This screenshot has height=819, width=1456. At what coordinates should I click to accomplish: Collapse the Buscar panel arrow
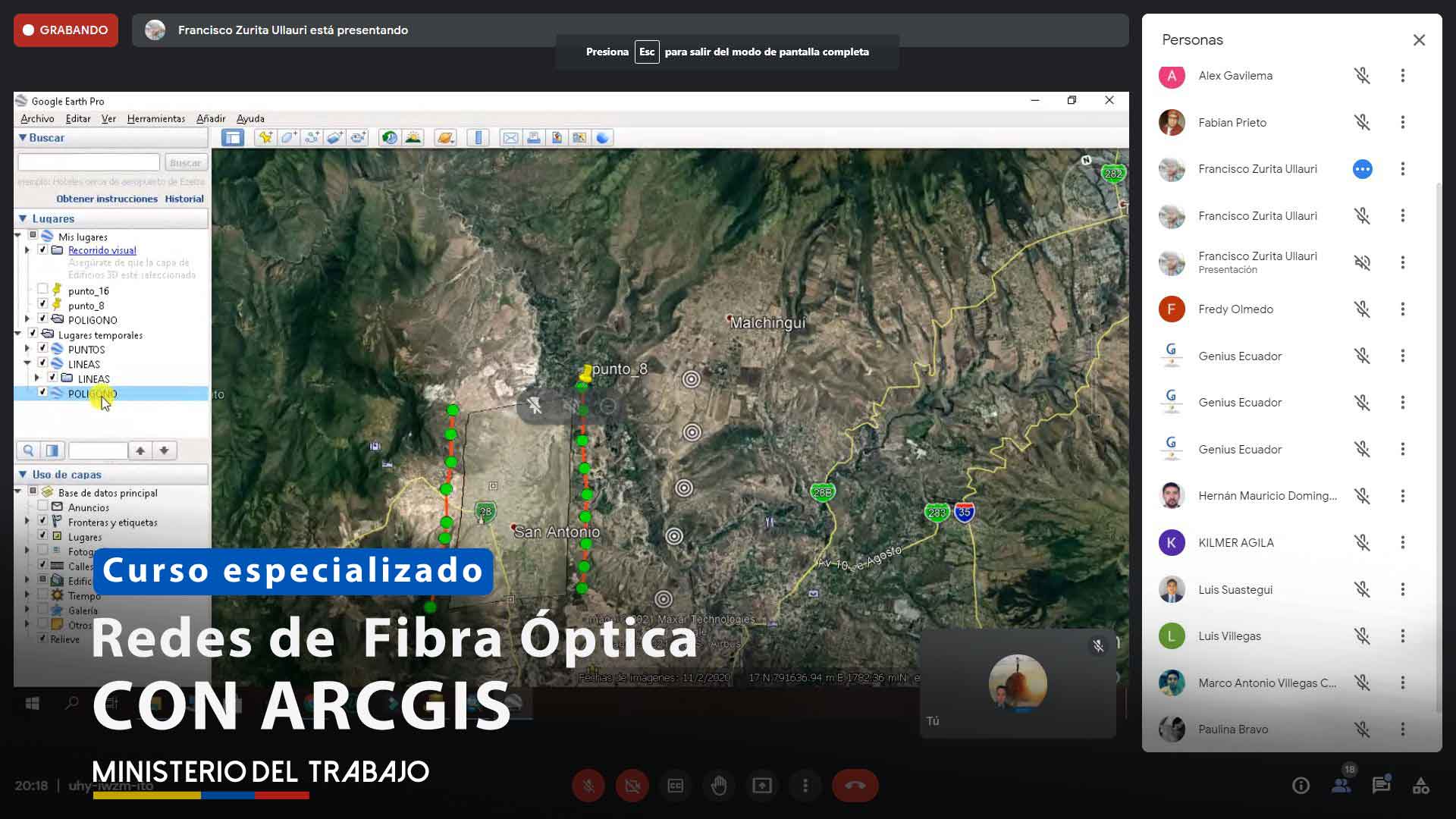(23, 137)
